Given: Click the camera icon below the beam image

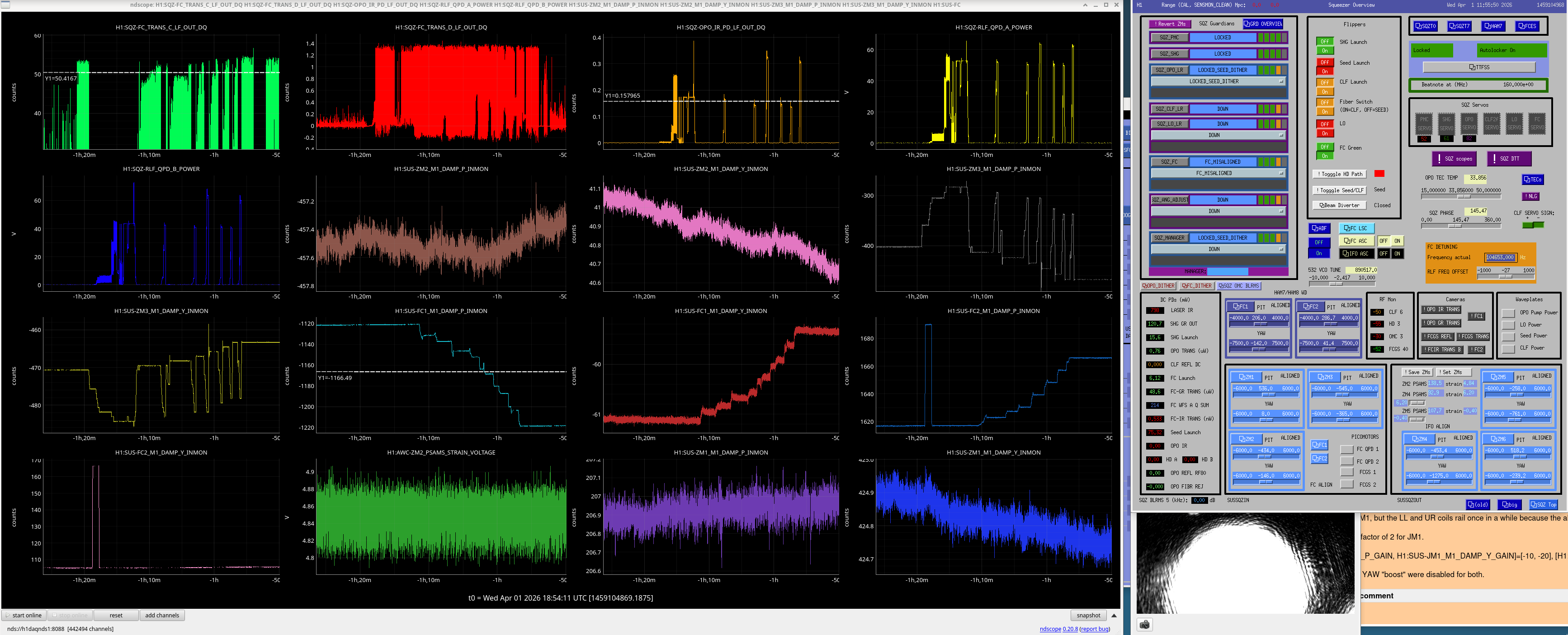Looking at the screenshot, I should pos(1145,625).
